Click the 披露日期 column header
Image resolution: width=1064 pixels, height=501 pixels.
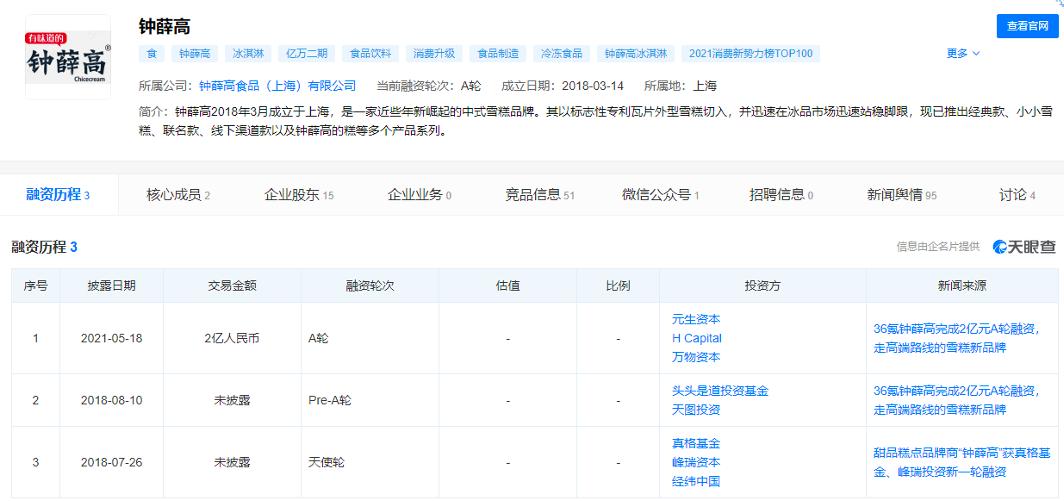coord(111,286)
